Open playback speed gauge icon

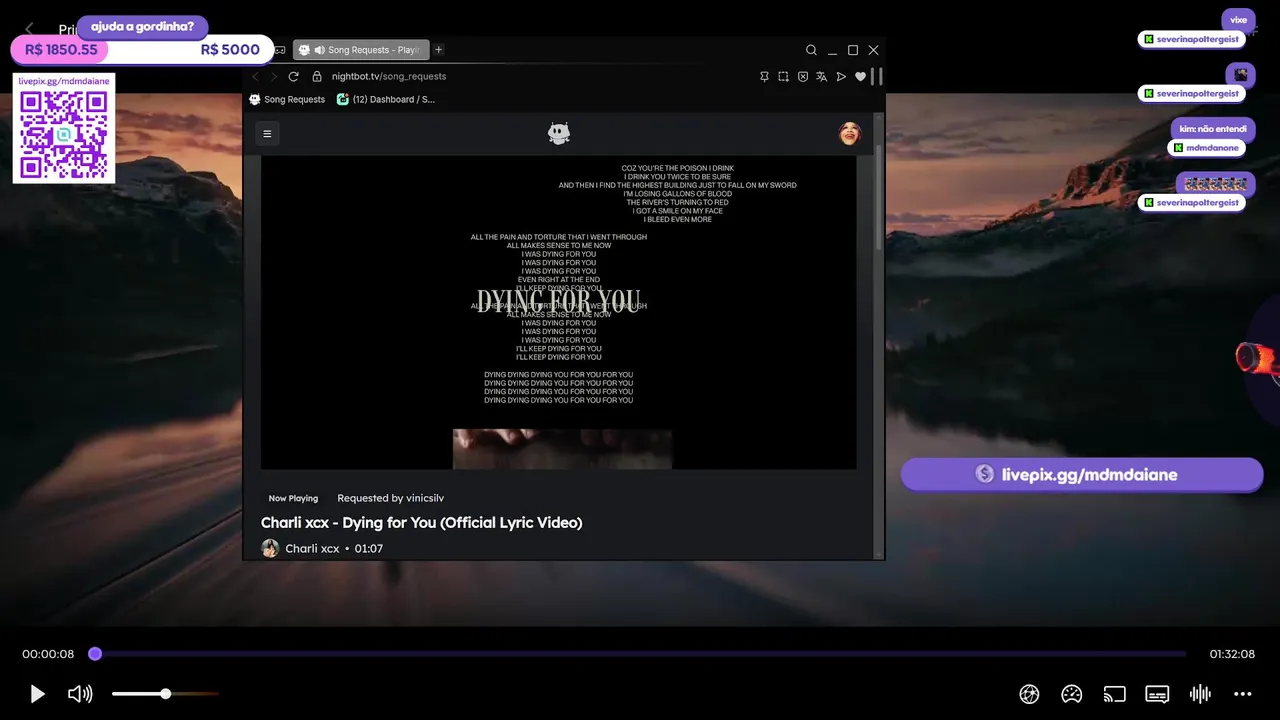tap(1072, 694)
